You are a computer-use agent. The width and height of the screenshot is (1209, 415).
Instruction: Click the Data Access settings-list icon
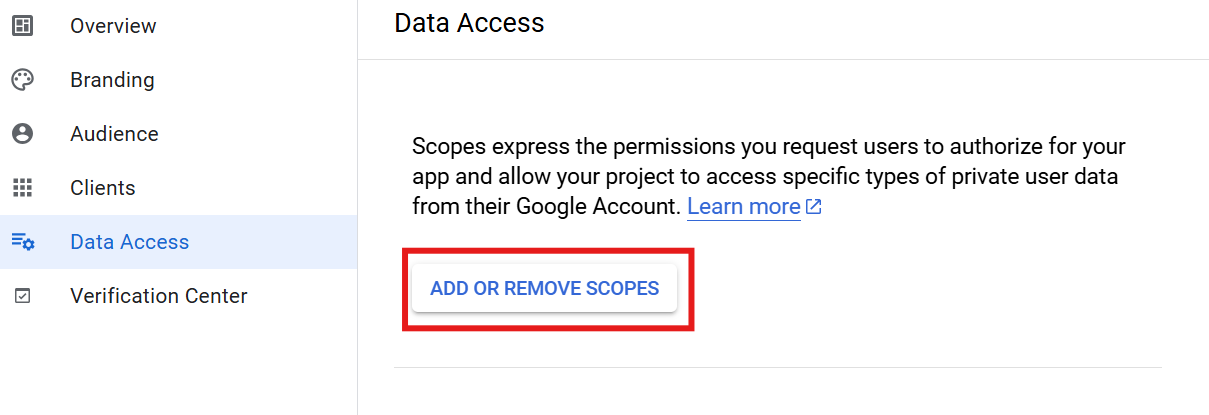click(22, 242)
